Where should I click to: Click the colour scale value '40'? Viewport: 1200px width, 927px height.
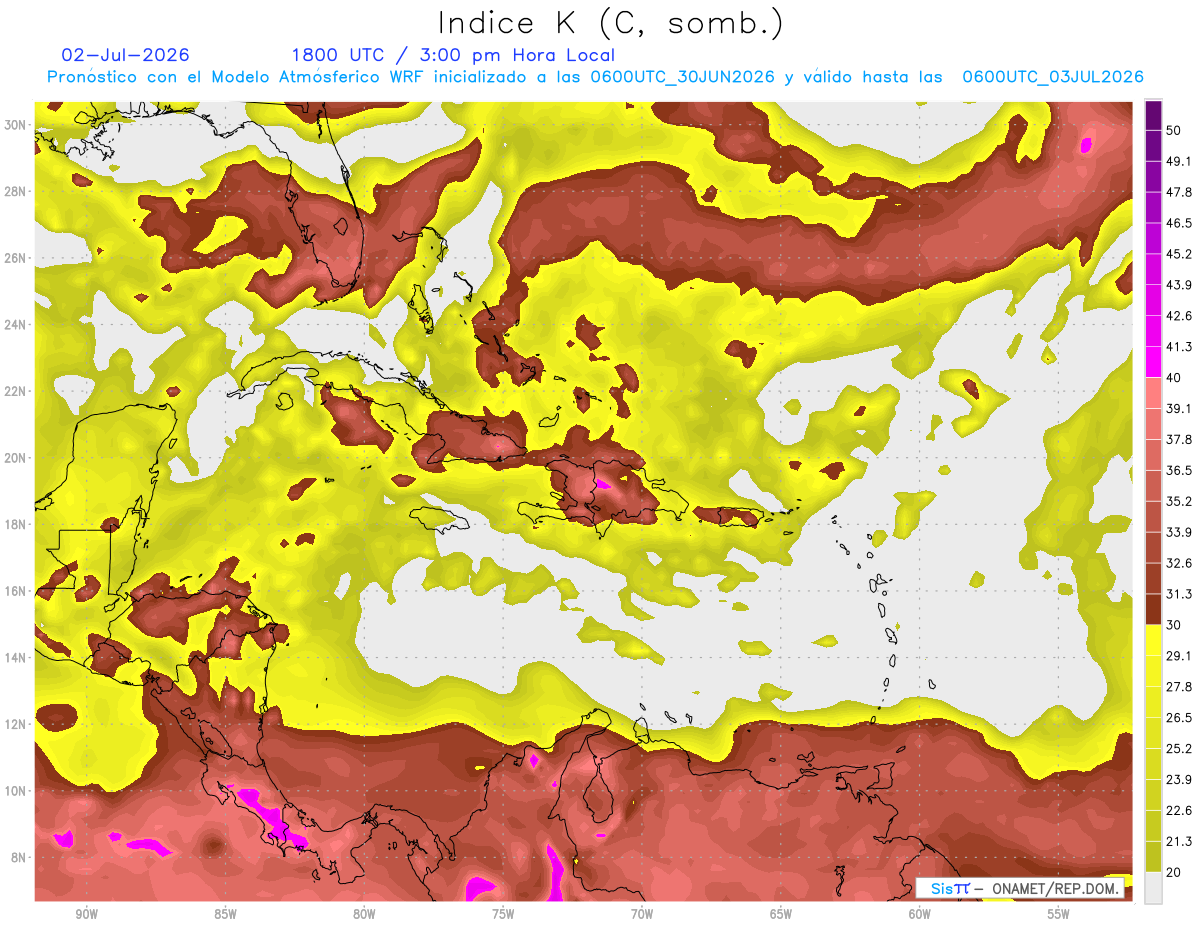point(1174,378)
